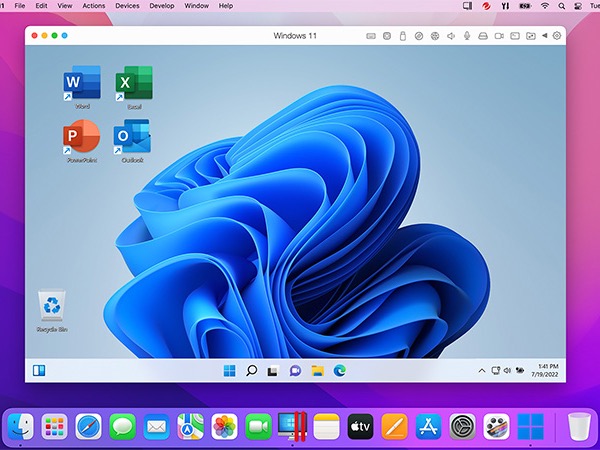Image resolution: width=600 pixels, height=450 pixels.
Task: Open the network globe icon in titlebar
Action: coord(435,36)
